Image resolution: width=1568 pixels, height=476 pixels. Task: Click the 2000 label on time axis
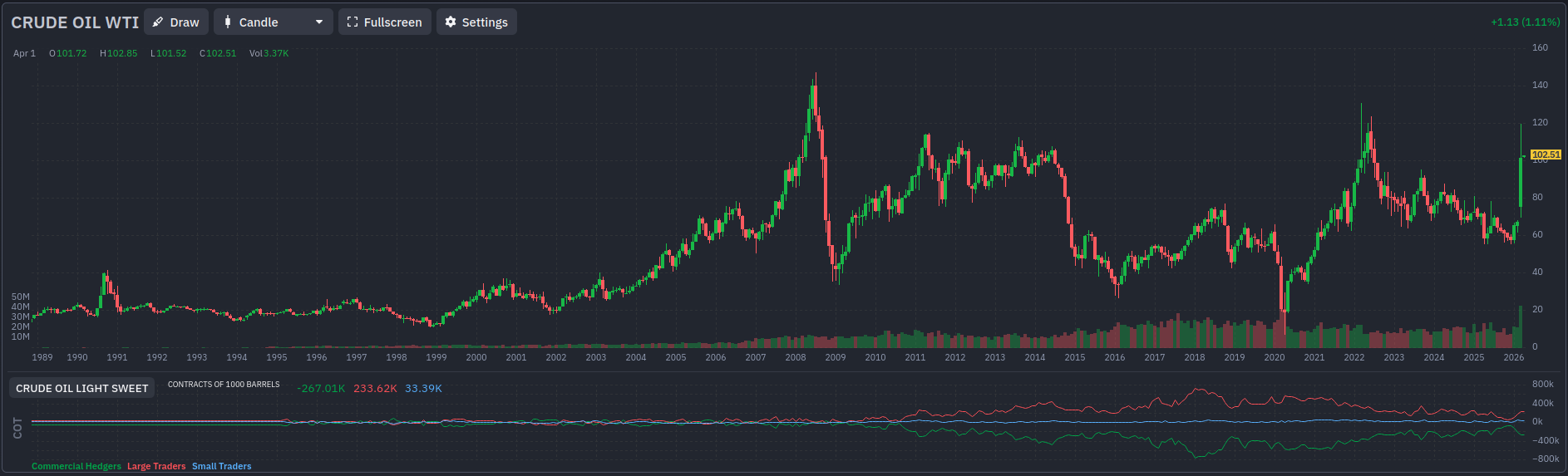(476, 357)
